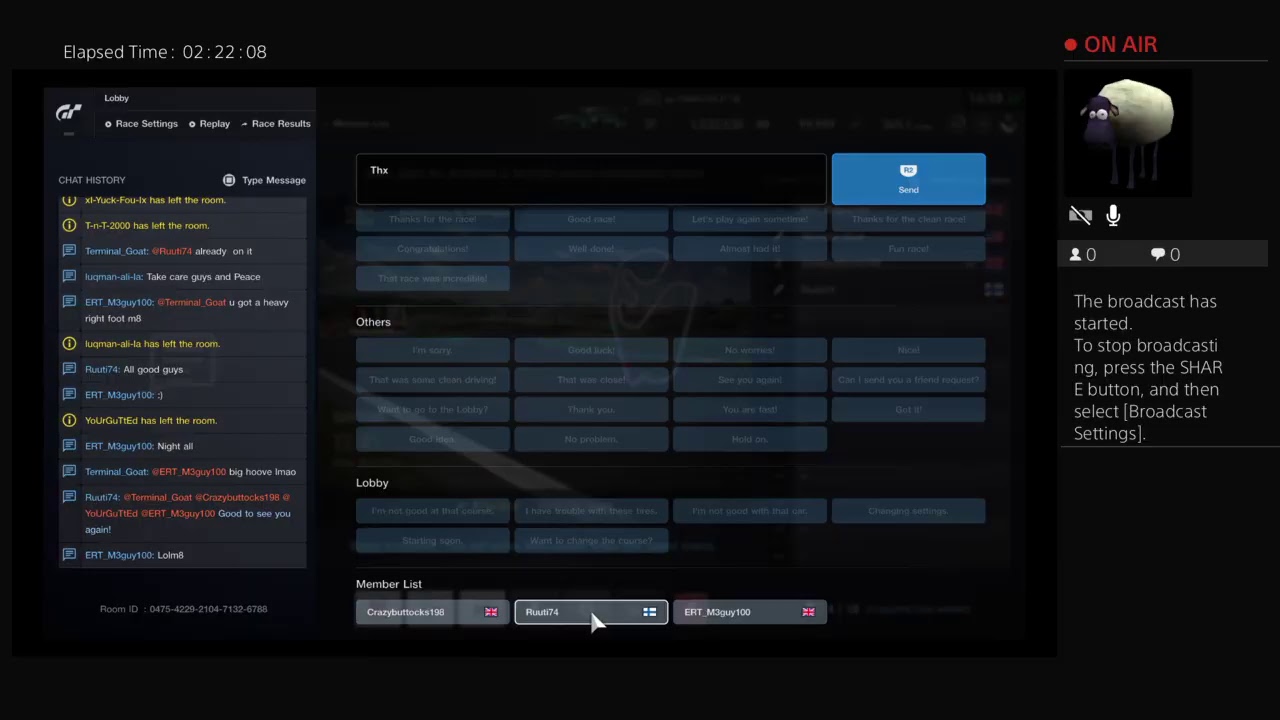Choose the 'You are fast!' message
The height and width of the screenshot is (720, 1280).
point(750,410)
